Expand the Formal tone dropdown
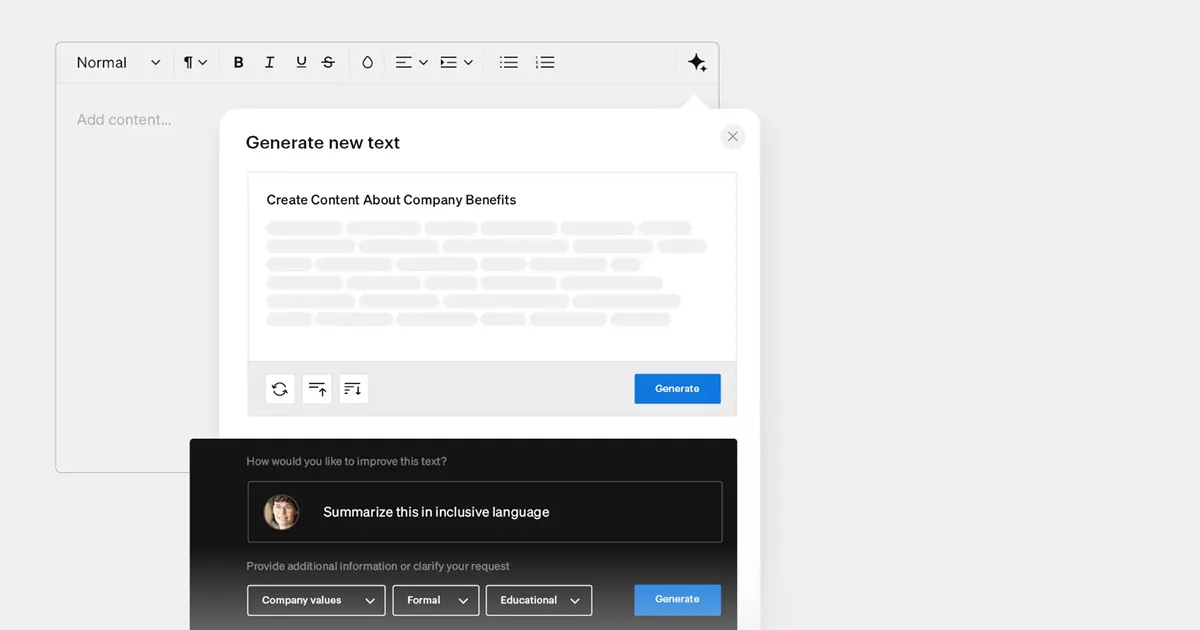This screenshot has height=630, width=1200. pyautogui.click(x=436, y=600)
